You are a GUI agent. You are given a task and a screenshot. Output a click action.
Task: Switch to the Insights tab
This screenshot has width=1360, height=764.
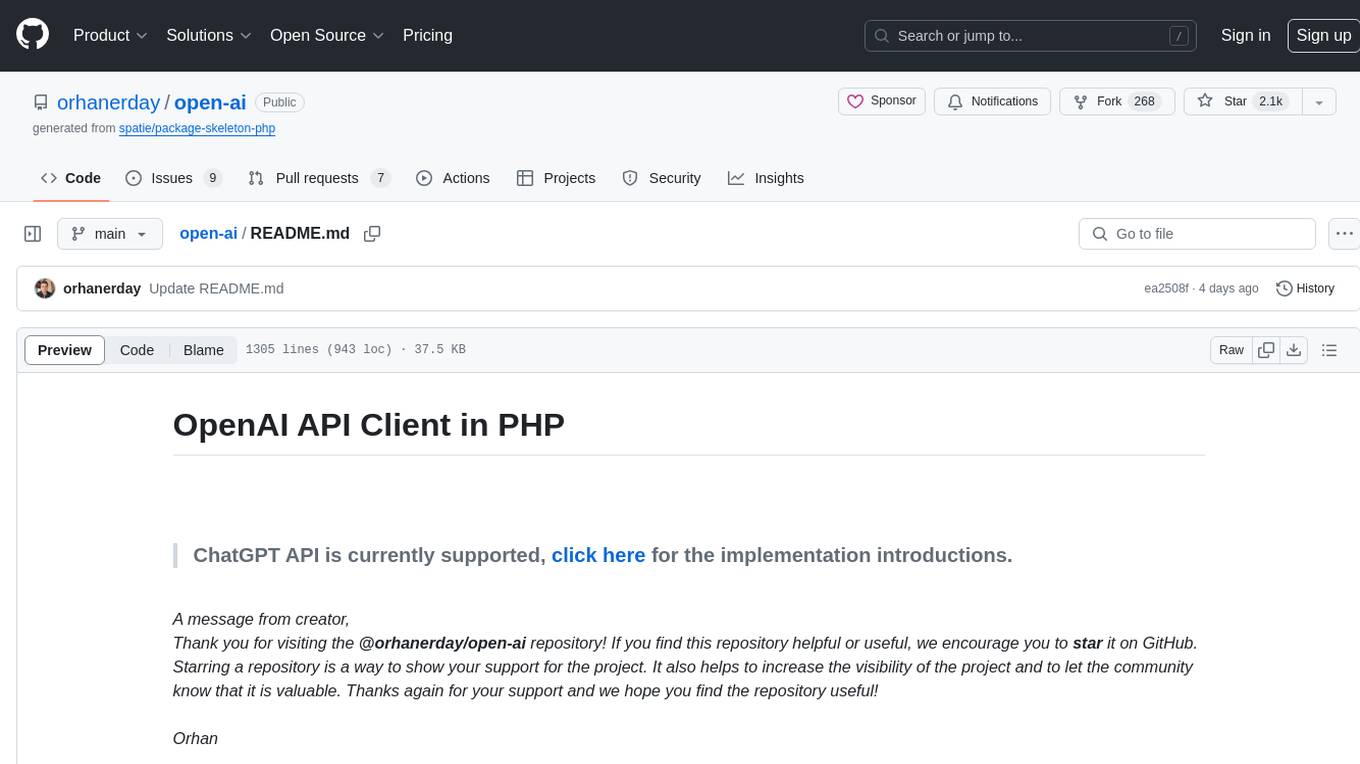coord(766,178)
